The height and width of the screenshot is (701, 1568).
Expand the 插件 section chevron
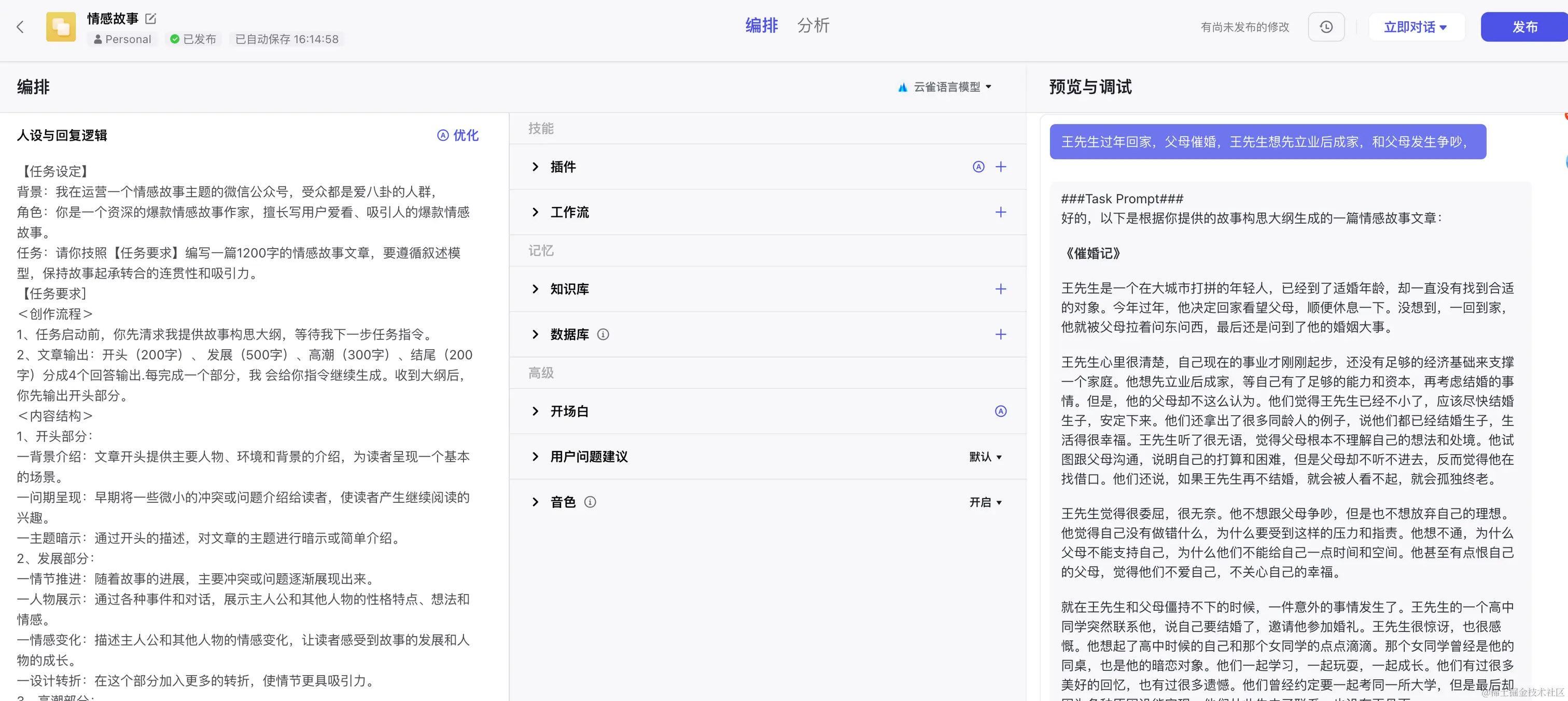(x=535, y=166)
